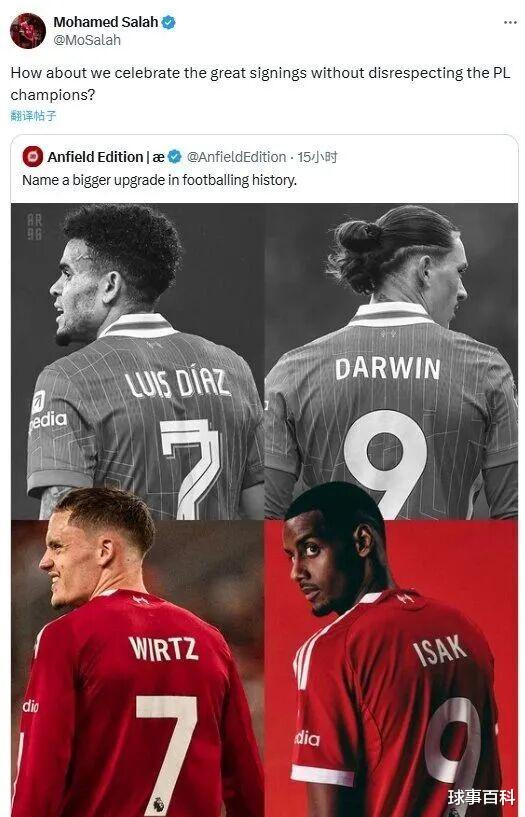Open the Luis Díaz number 7 photo
The height and width of the screenshot is (817, 525).
click(x=138, y=361)
